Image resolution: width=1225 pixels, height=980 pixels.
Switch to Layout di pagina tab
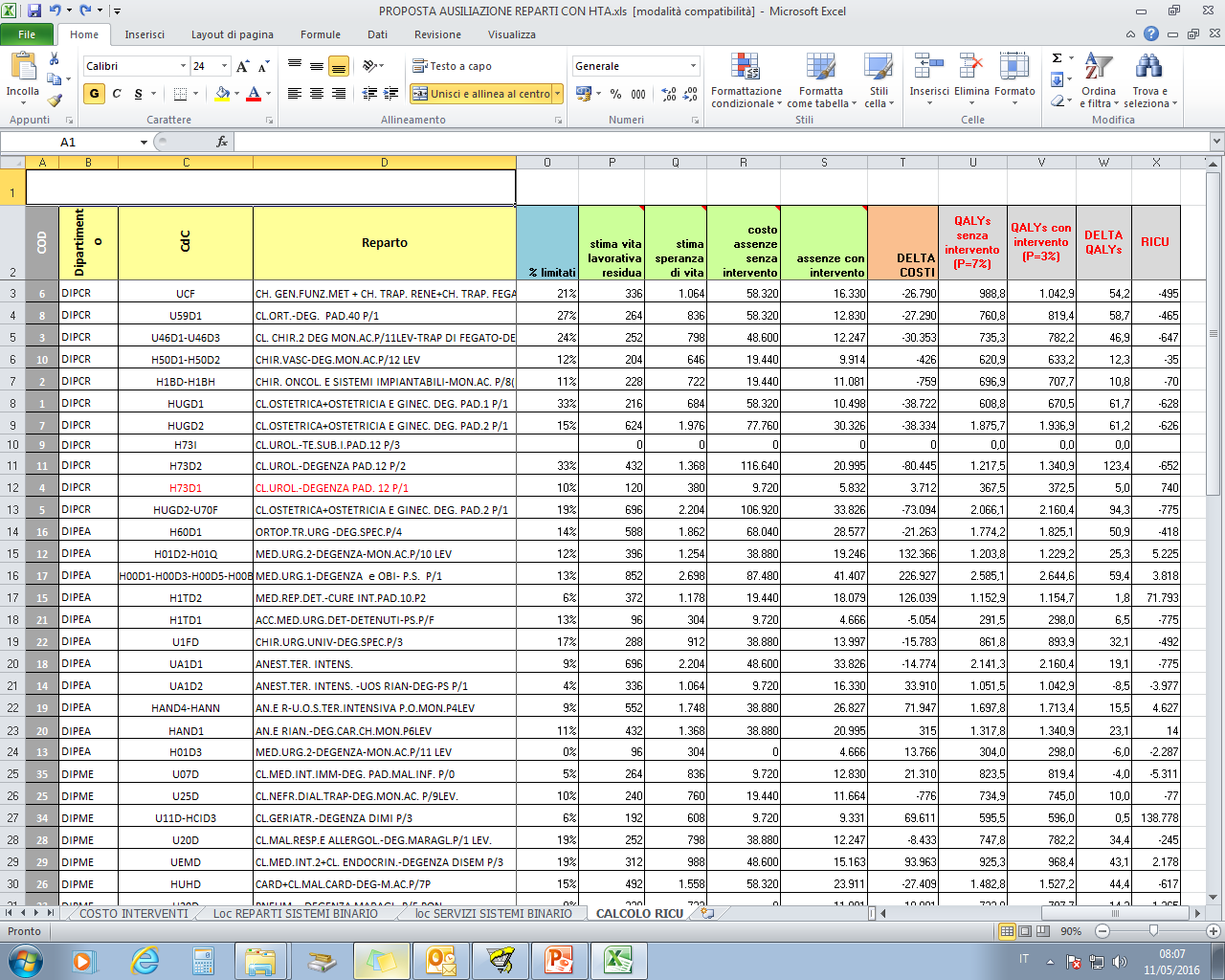pyautogui.click(x=233, y=34)
